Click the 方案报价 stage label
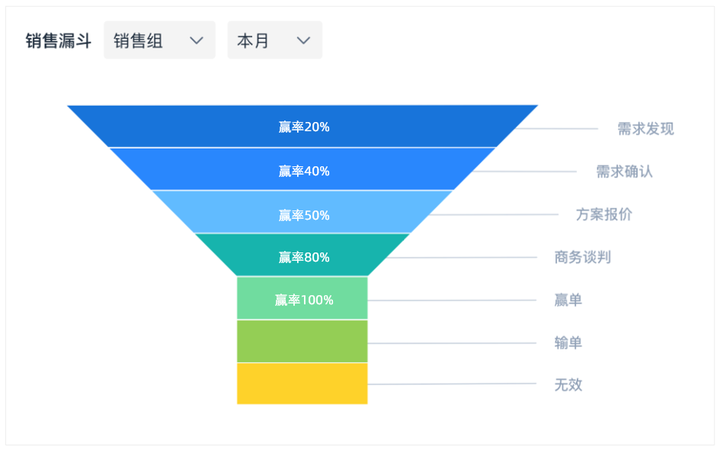Viewport: 720px width, 450px height. pos(604,214)
